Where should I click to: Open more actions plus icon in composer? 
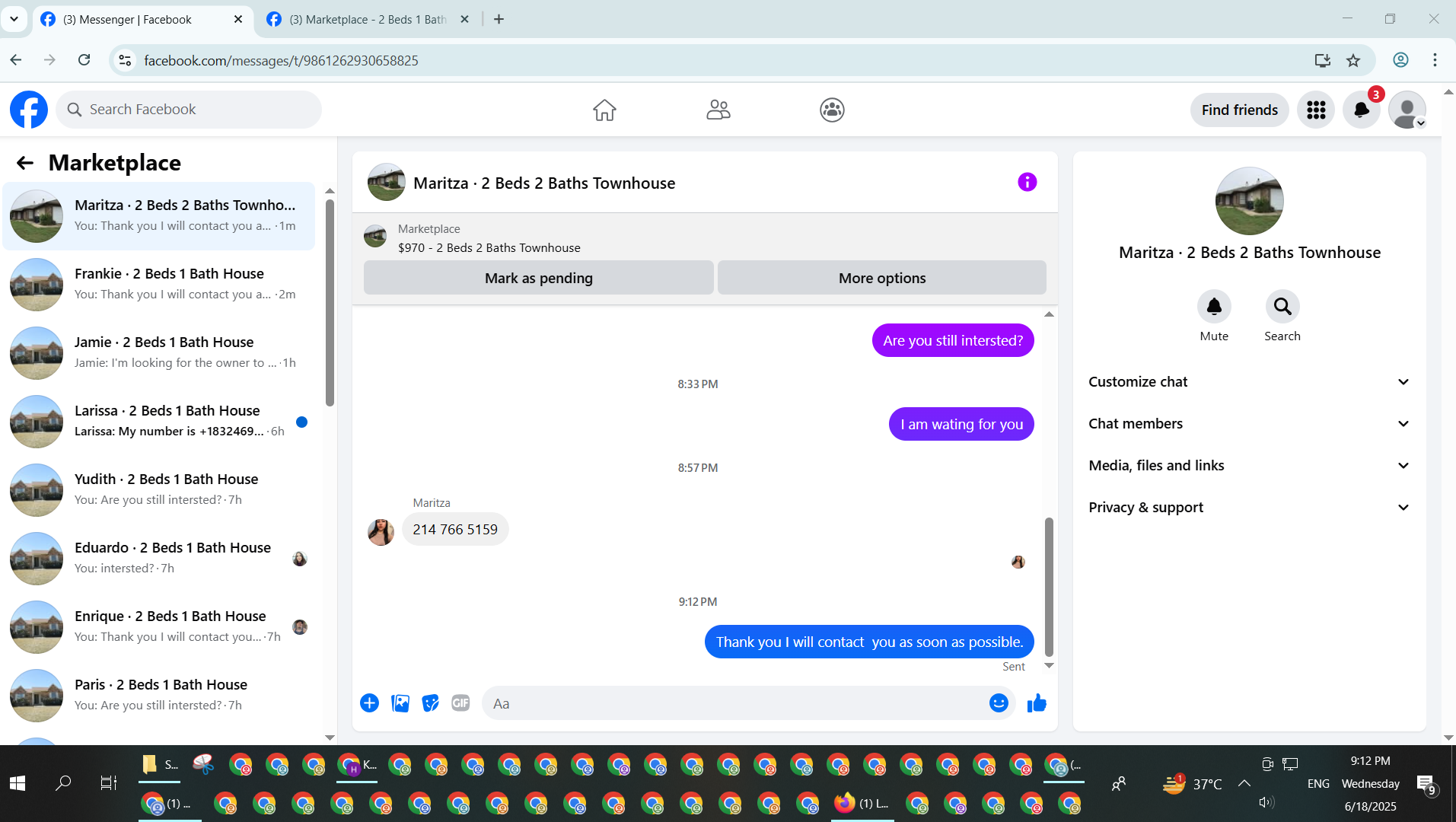[369, 703]
